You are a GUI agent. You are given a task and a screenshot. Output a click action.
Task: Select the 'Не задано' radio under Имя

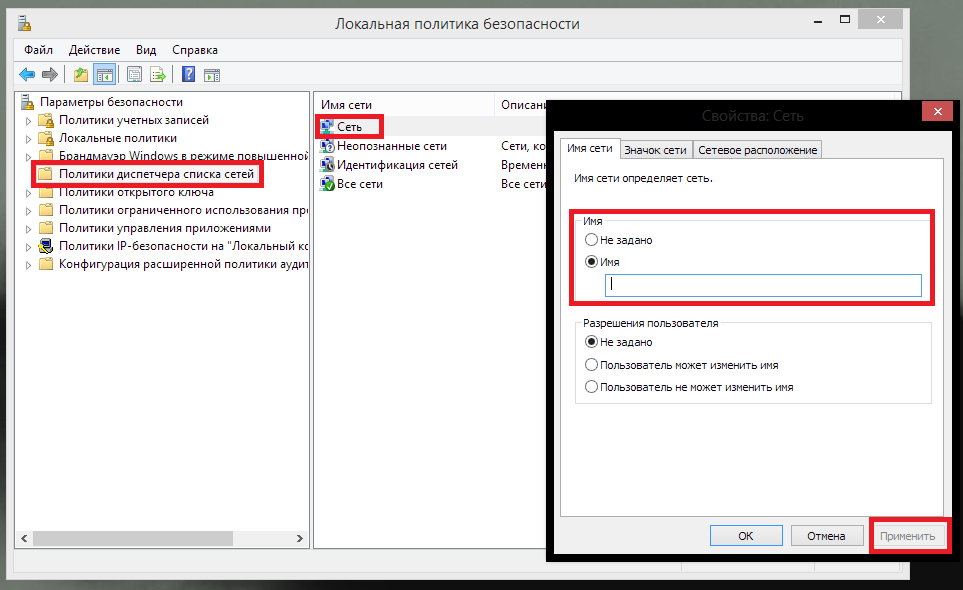[x=592, y=240]
